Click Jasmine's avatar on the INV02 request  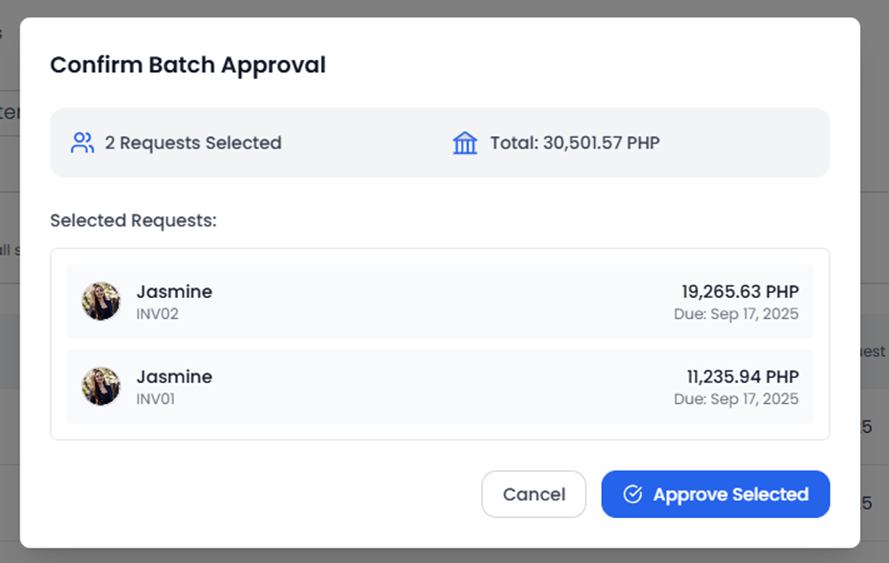(x=101, y=301)
